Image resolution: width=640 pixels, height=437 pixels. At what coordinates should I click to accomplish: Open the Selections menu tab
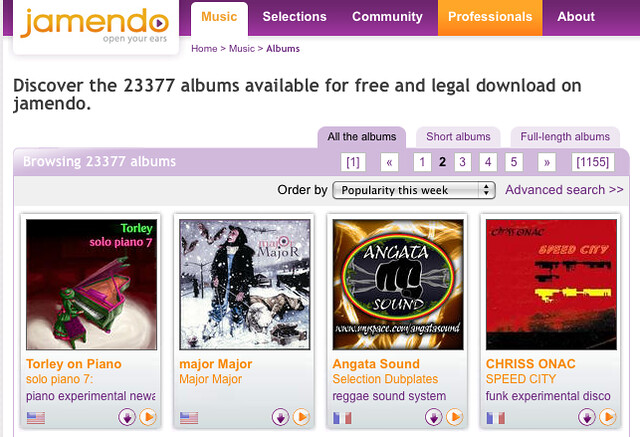(294, 17)
